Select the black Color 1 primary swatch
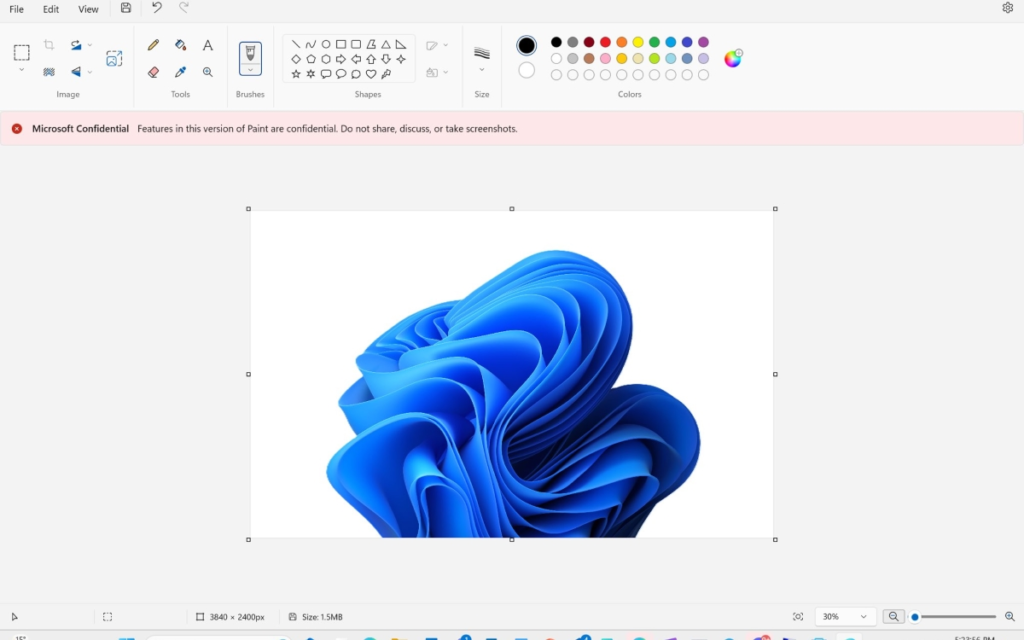1024x640 pixels. tap(526, 45)
